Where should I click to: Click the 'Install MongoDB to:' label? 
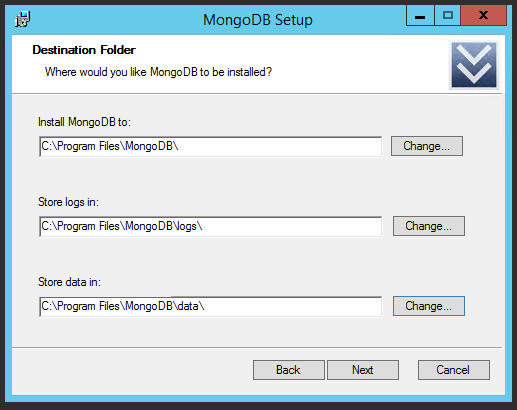tap(84, 122)
